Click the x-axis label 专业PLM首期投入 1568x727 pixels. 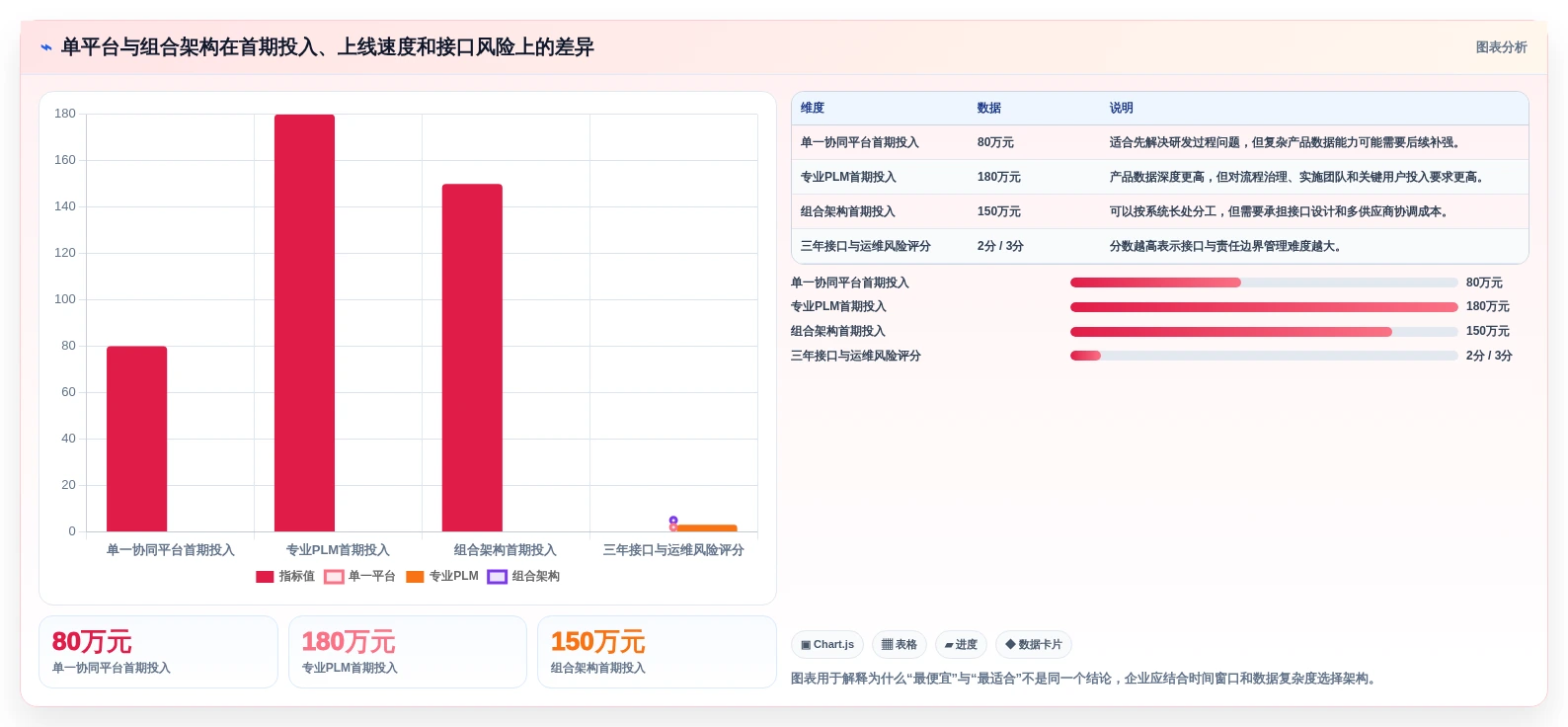[x=338, y=550]
